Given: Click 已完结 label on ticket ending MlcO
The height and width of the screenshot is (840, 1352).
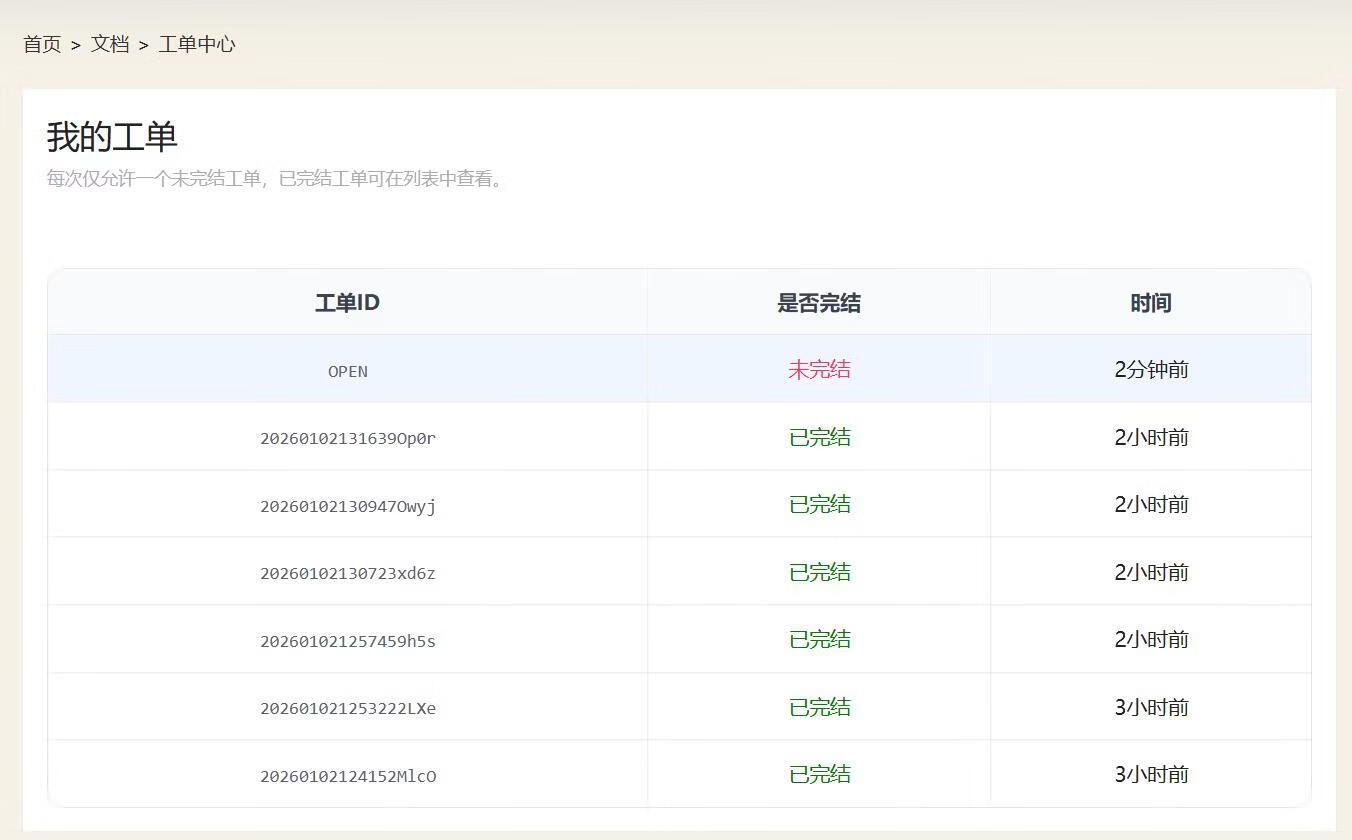Looking at the screenshot, I should click(819, 773).
